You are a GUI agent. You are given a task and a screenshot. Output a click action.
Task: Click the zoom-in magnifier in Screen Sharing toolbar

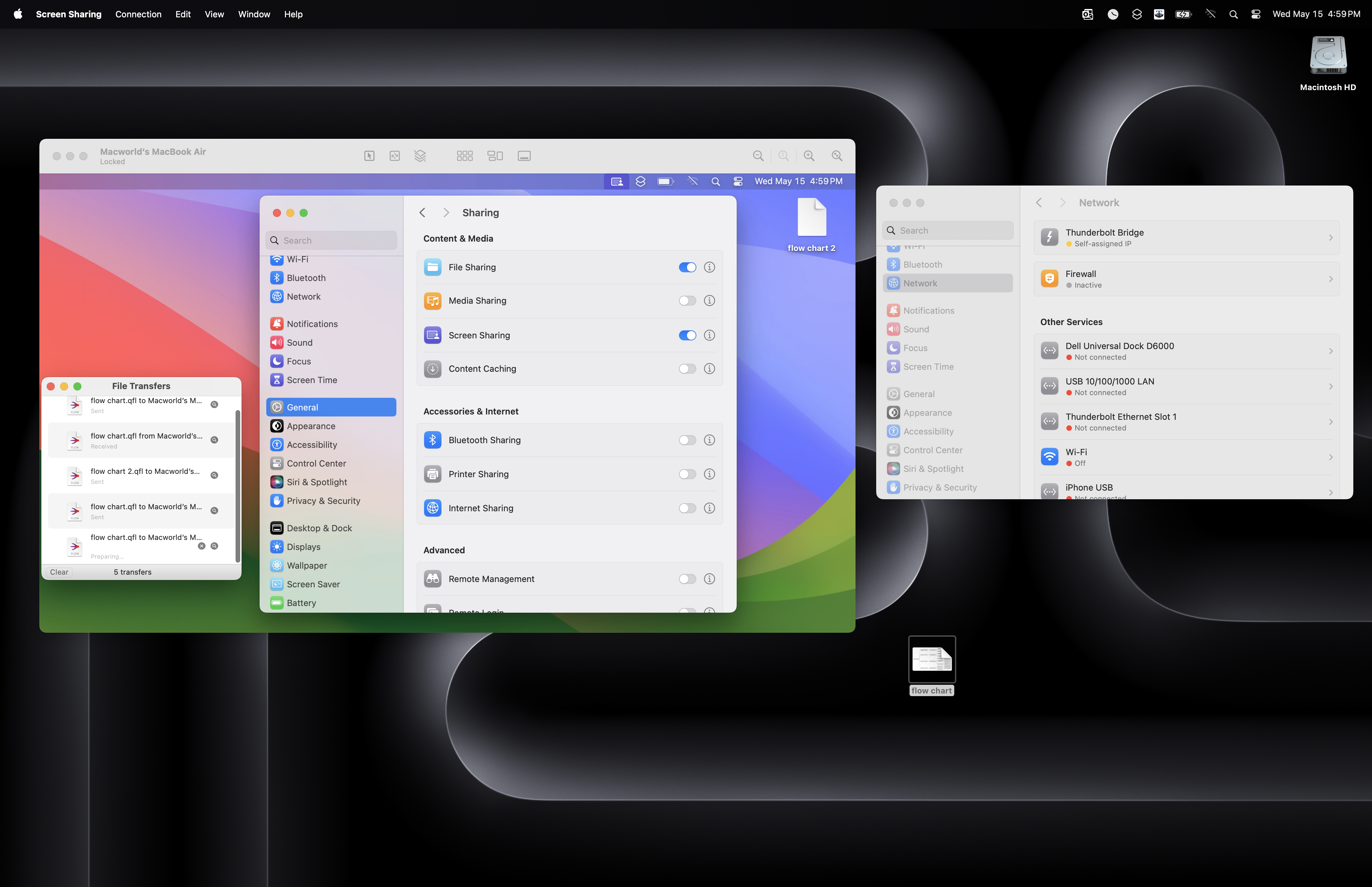[x=808, y=156]
